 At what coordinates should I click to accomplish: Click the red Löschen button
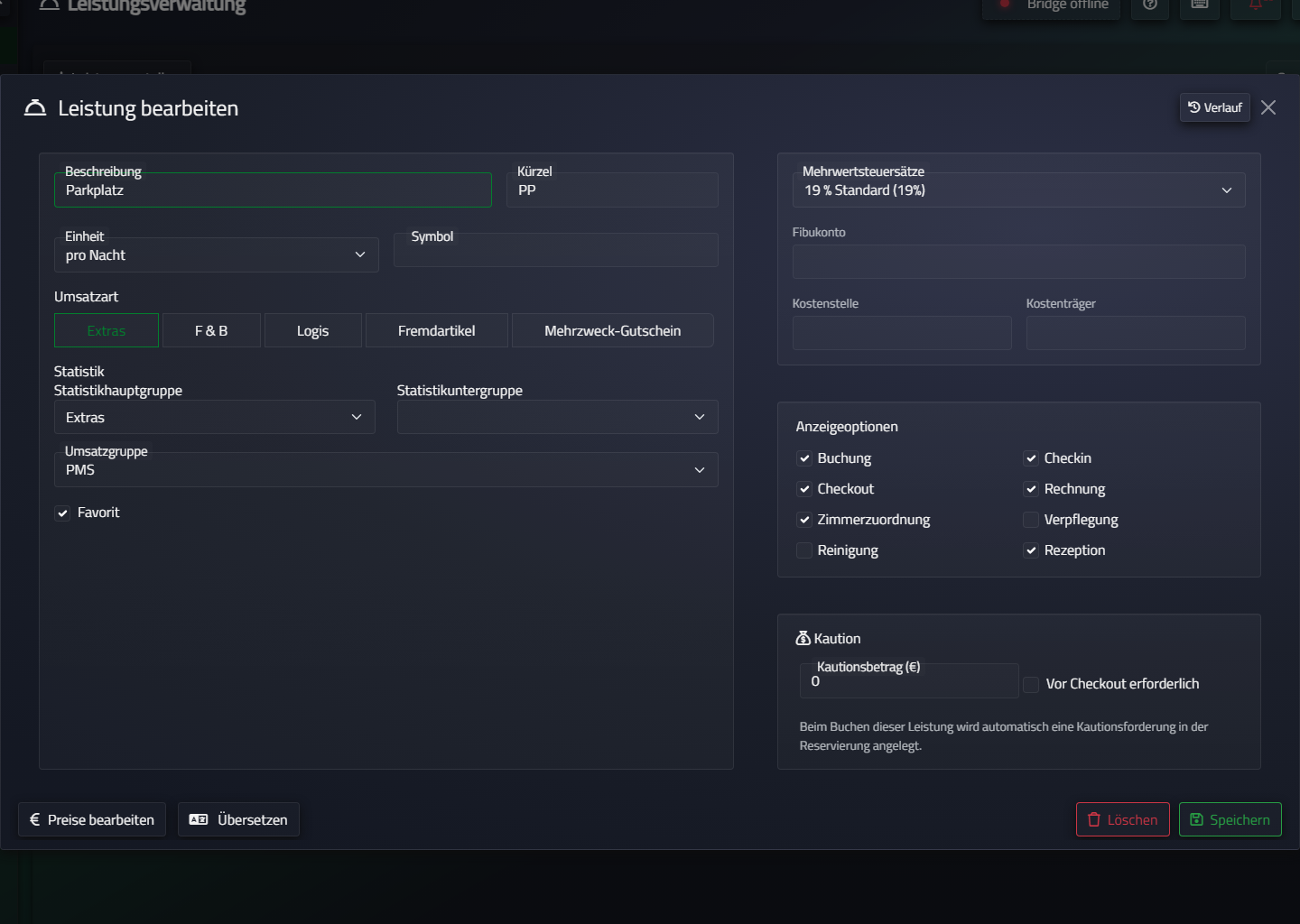(1123, 819)
